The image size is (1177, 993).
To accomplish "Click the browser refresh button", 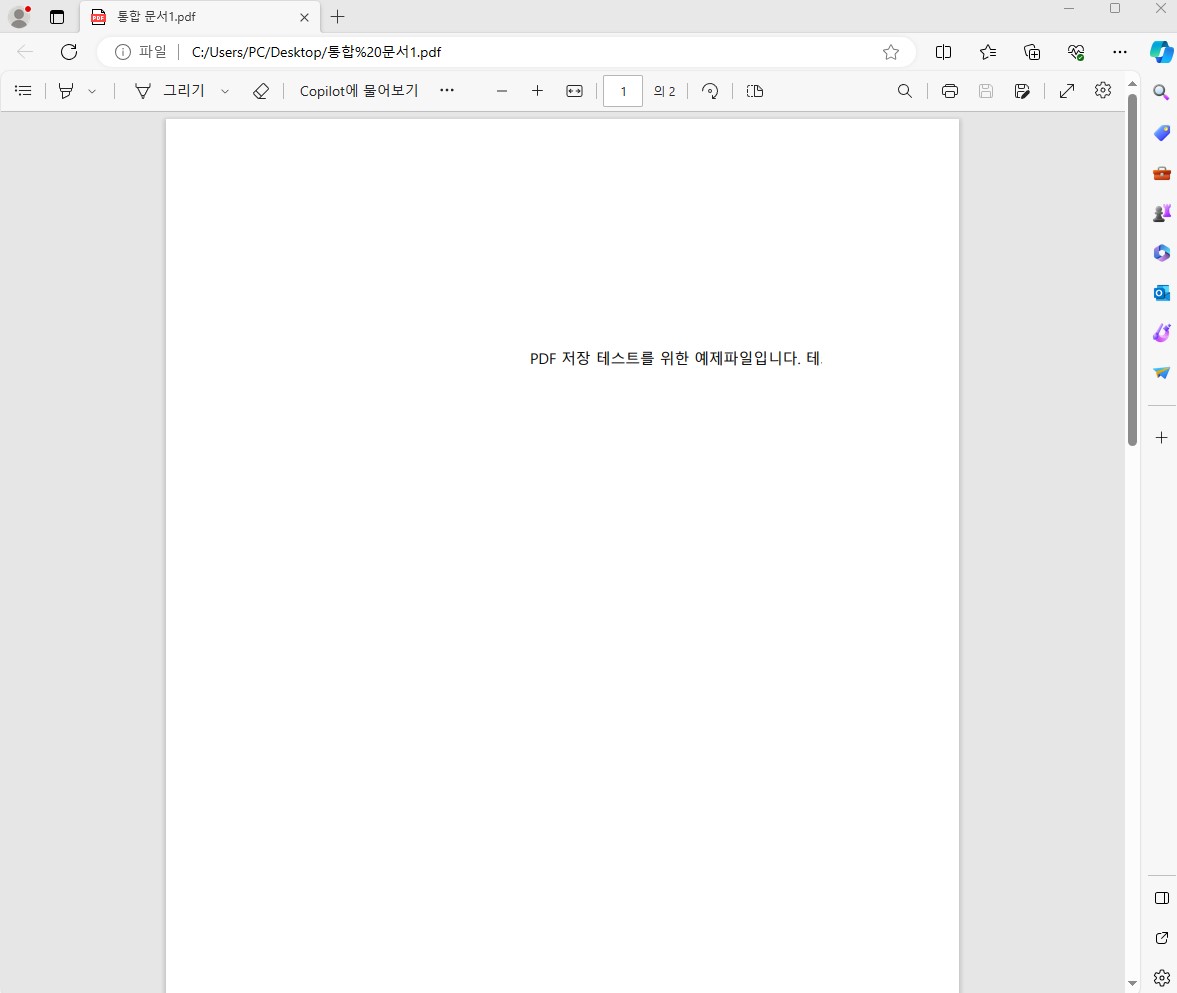I will [69, 52].
